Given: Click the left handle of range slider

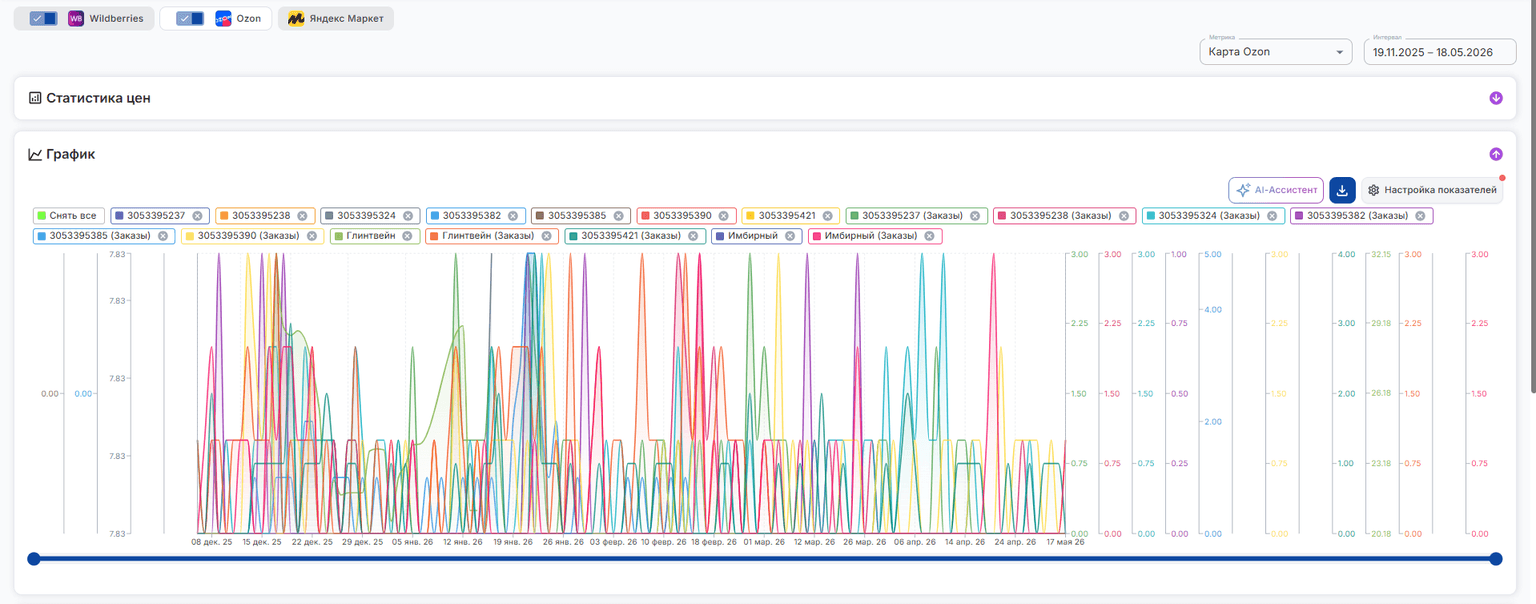Looking at the screenshot, I should point(33,559).
